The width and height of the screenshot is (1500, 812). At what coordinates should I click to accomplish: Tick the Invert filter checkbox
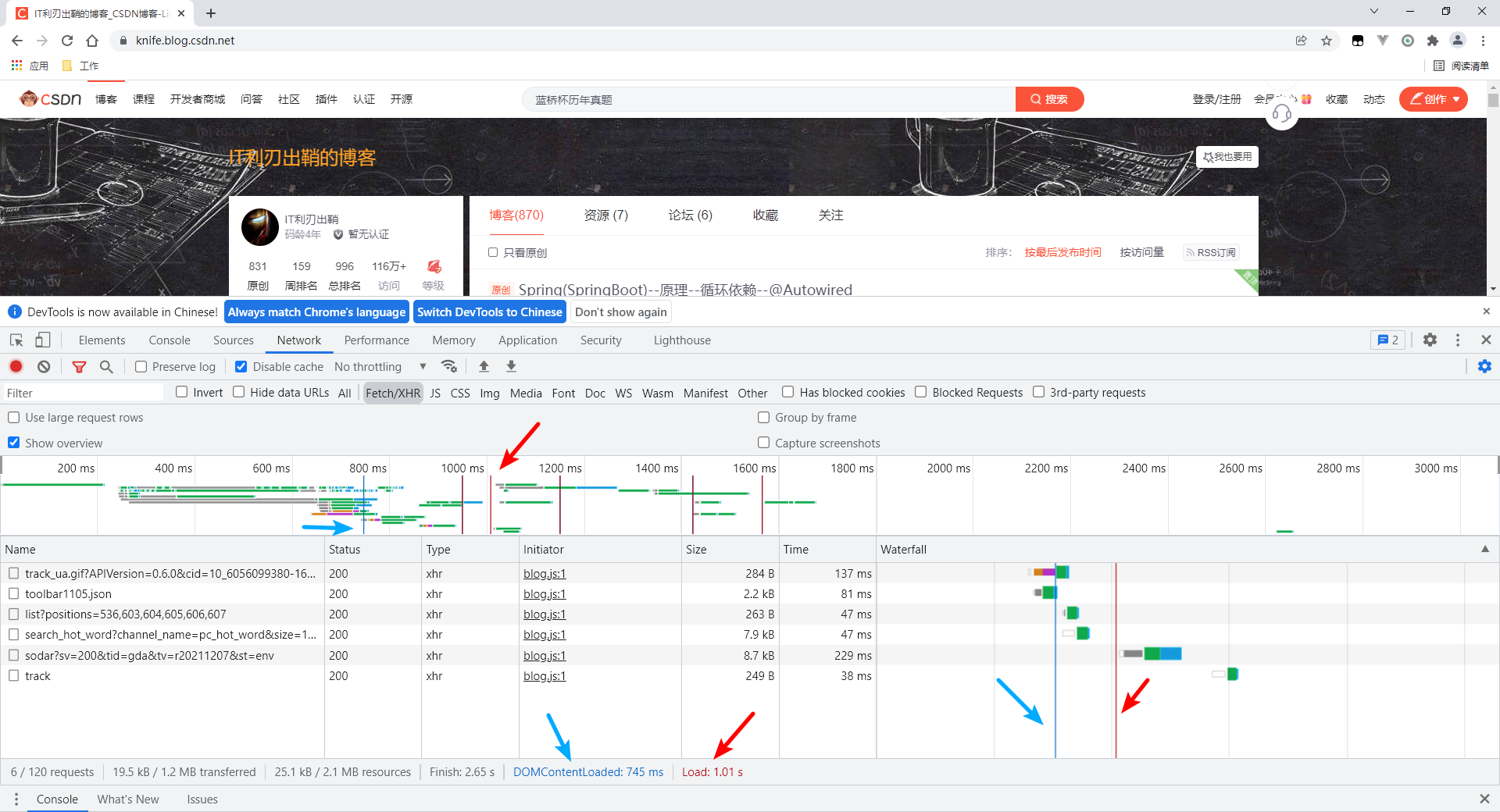[x=182, y=392]
